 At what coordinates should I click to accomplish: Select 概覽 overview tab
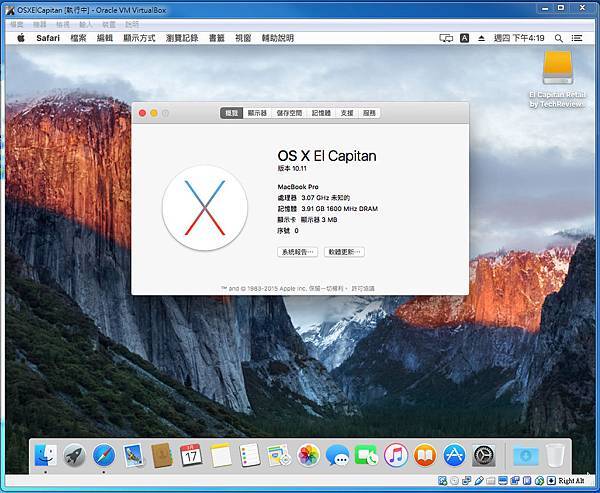[x=232, y=113]
